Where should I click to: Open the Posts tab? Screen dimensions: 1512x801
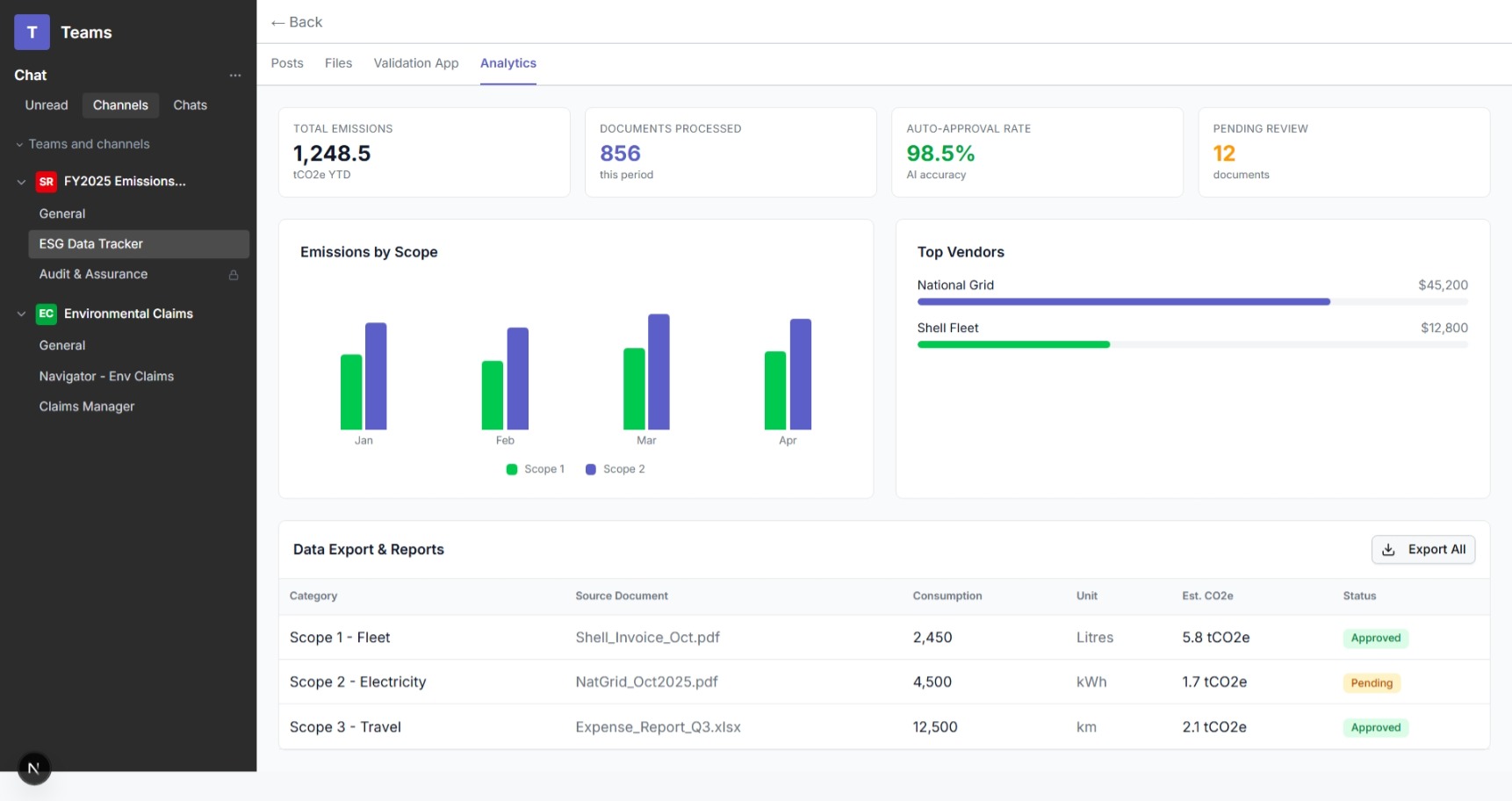287,62
